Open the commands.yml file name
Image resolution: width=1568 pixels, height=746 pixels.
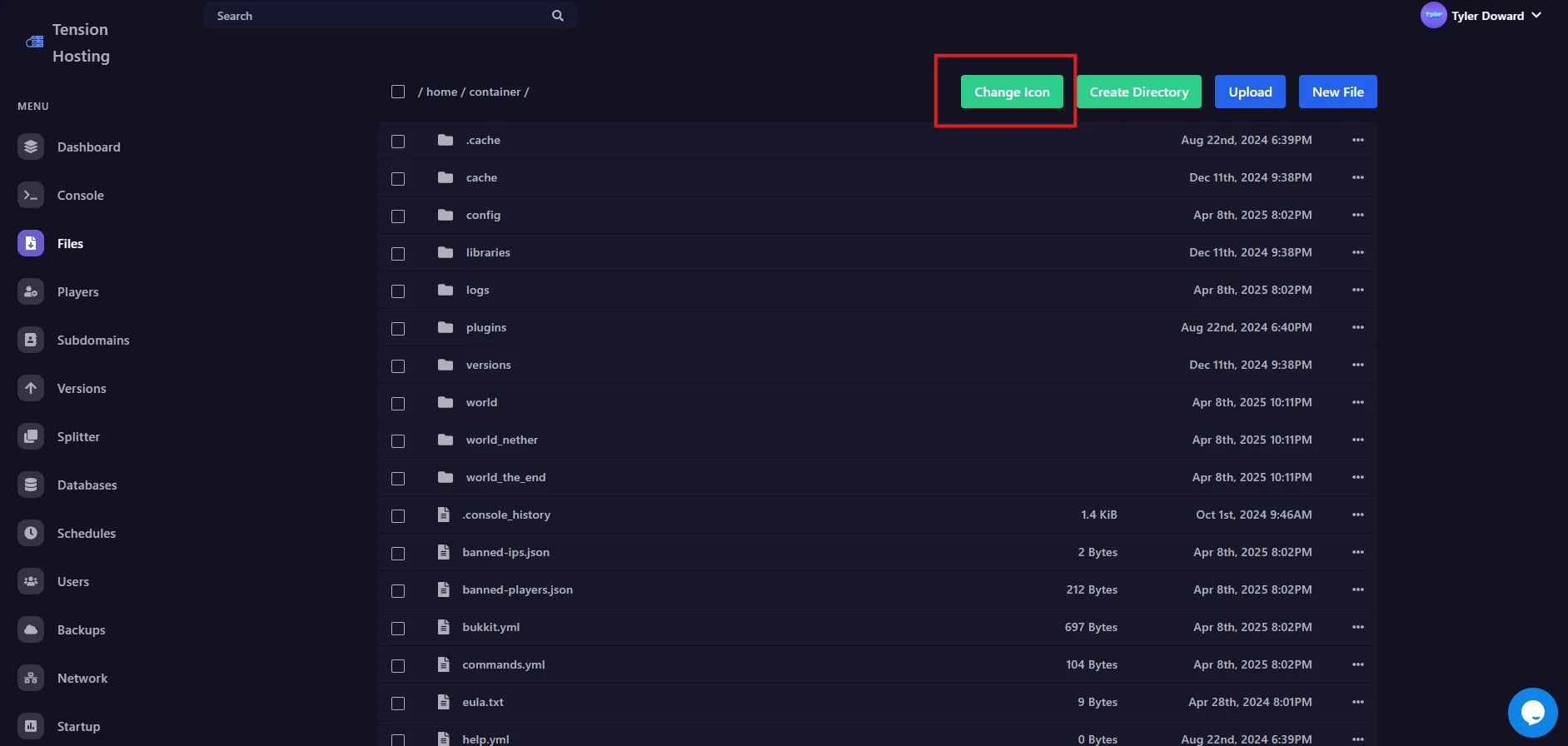[x=504, y=664]
